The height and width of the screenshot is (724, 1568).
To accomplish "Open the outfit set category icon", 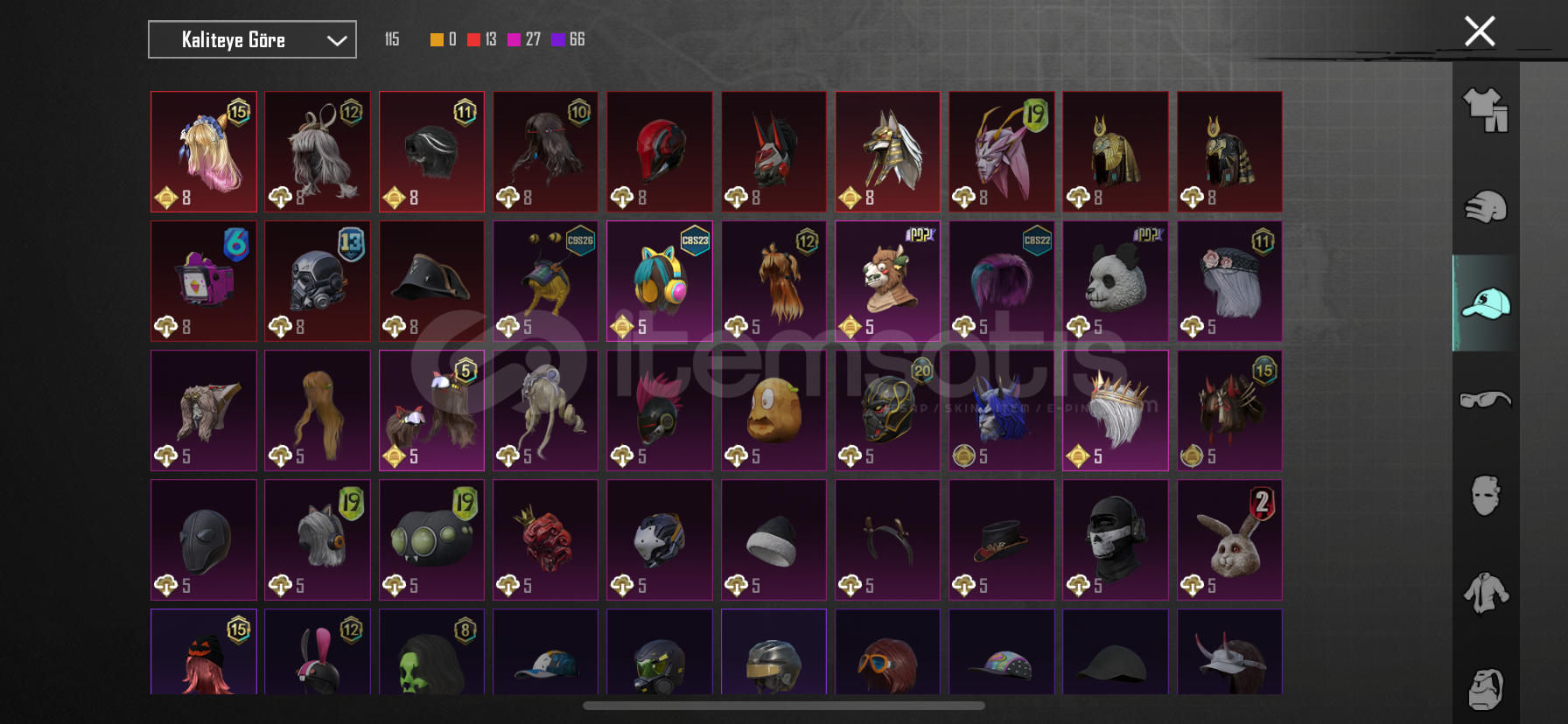I will (1486, 110).
